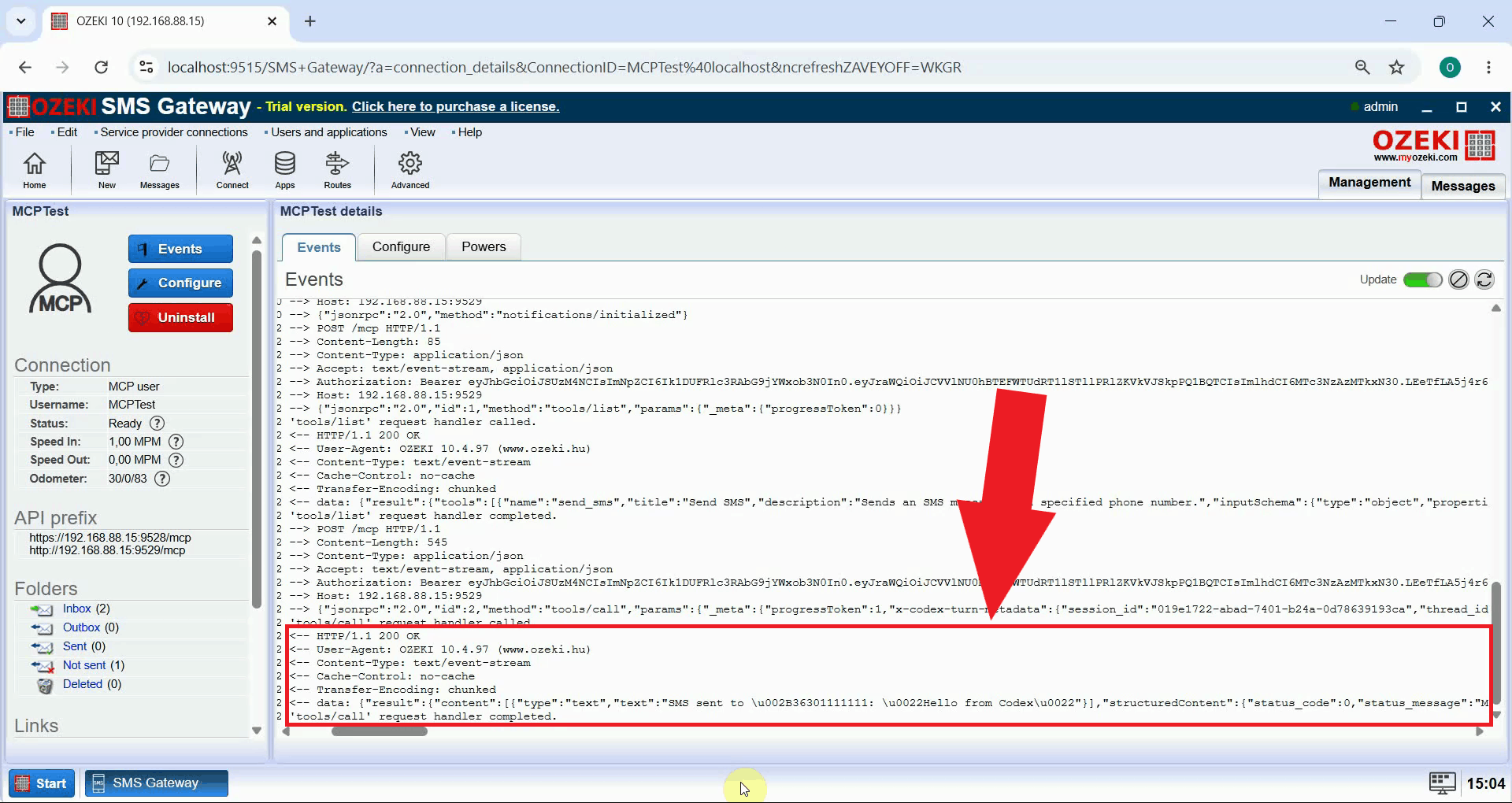This screenshot has width=1512, height=803.
Task: Open the Chrome three-dot menu
Action: pos(1488,68)
